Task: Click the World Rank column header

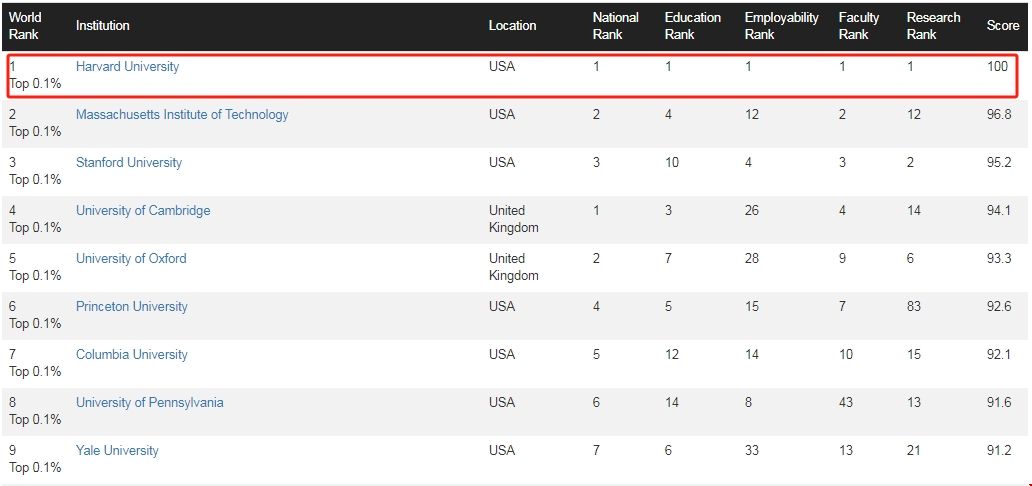Action: click(25, 26)
